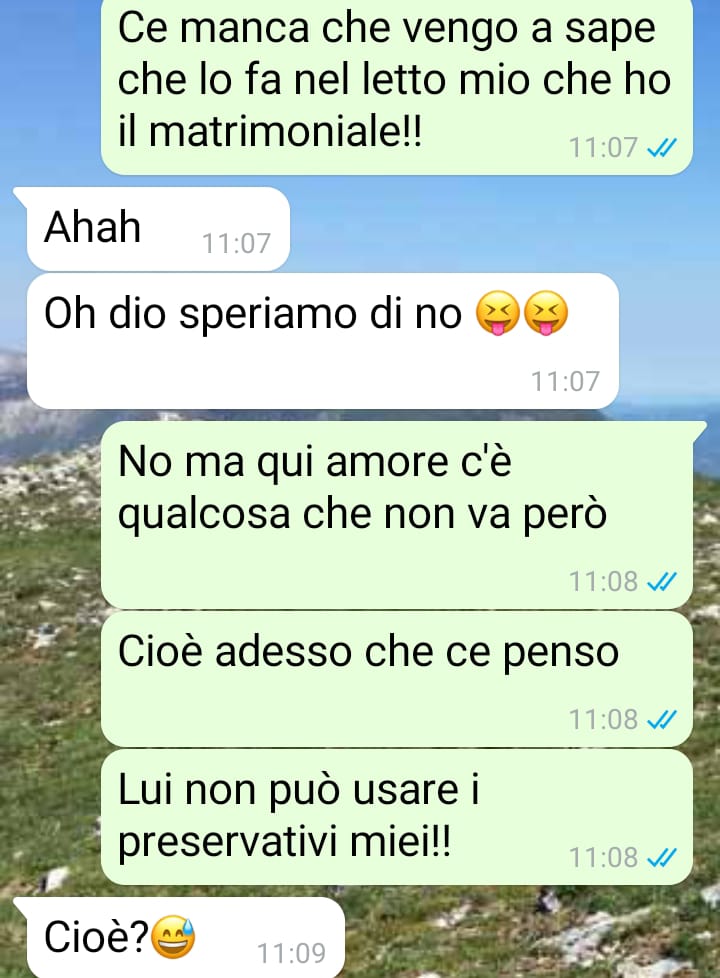Select the 'No ma qui amore c'è' message

coord(399,515)
